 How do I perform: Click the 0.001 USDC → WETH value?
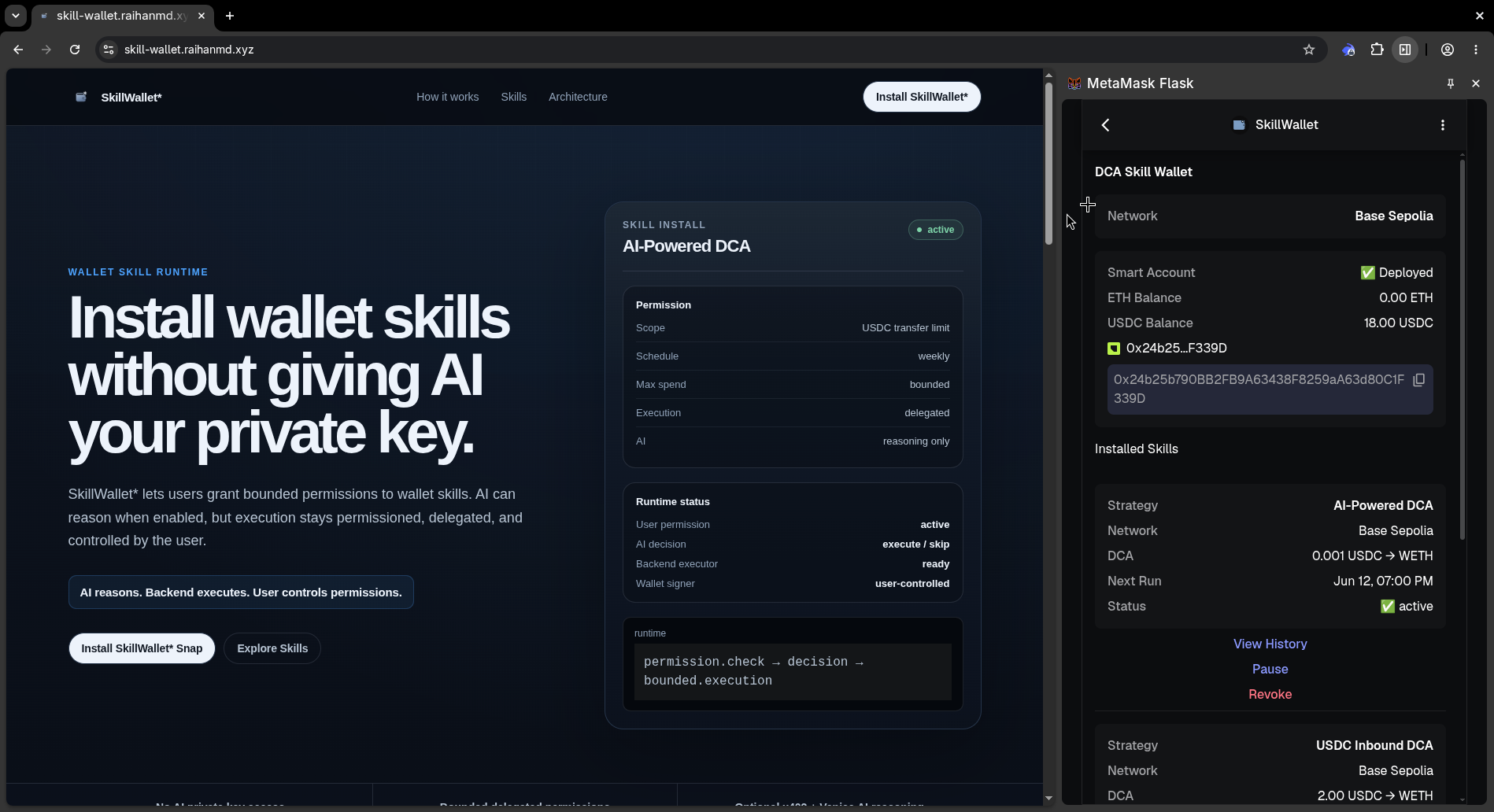[1372, 555]
